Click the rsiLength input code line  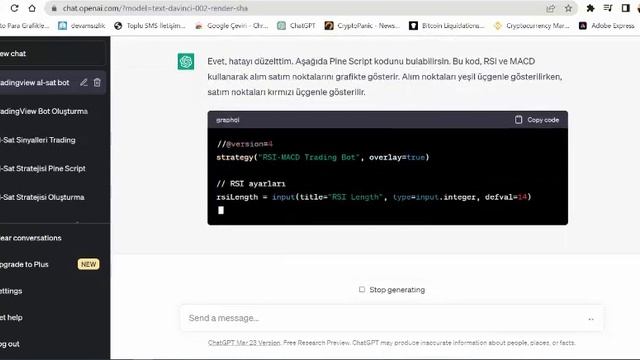point(374,197)
